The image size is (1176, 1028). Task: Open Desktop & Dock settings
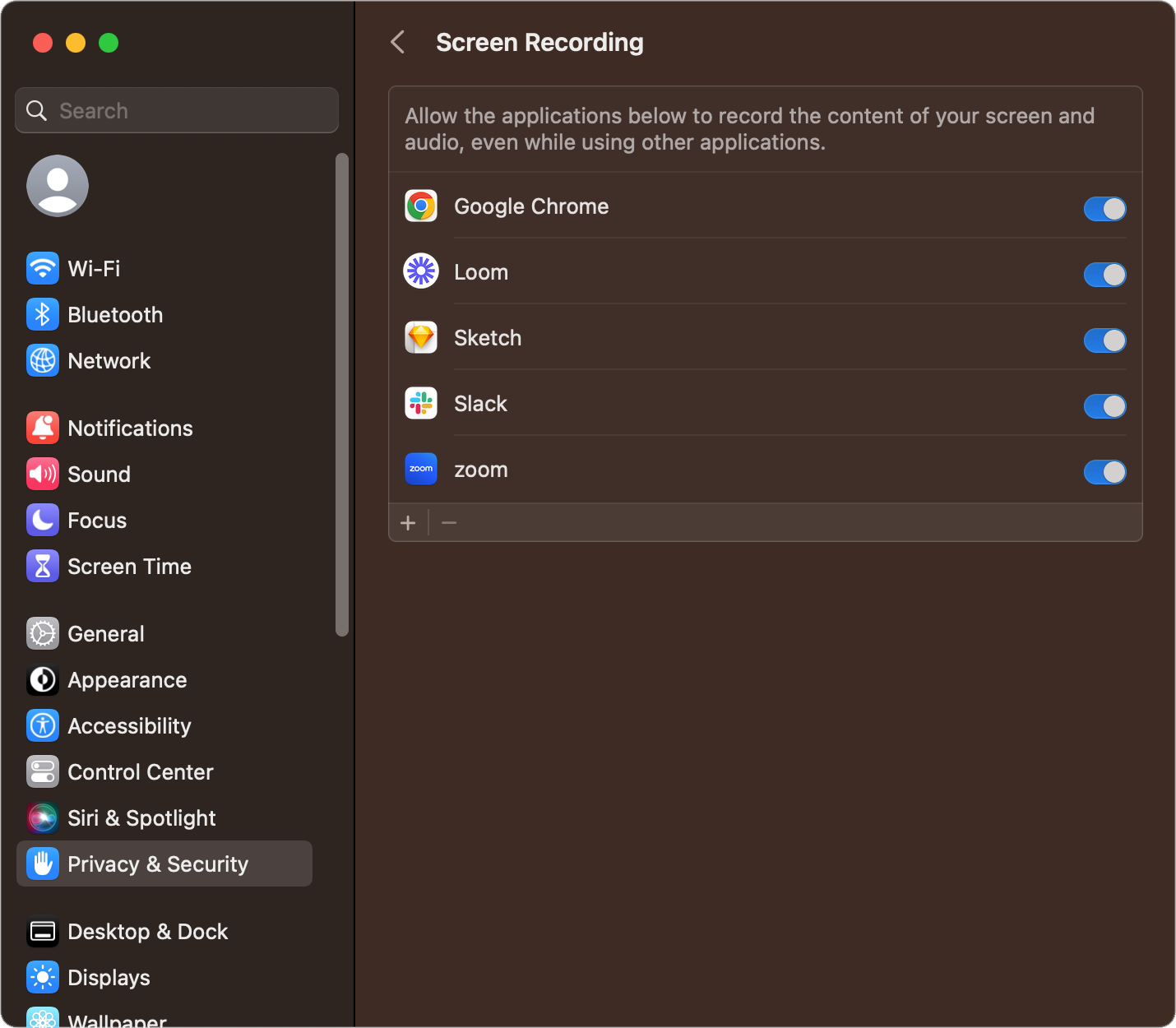[164, 931]
